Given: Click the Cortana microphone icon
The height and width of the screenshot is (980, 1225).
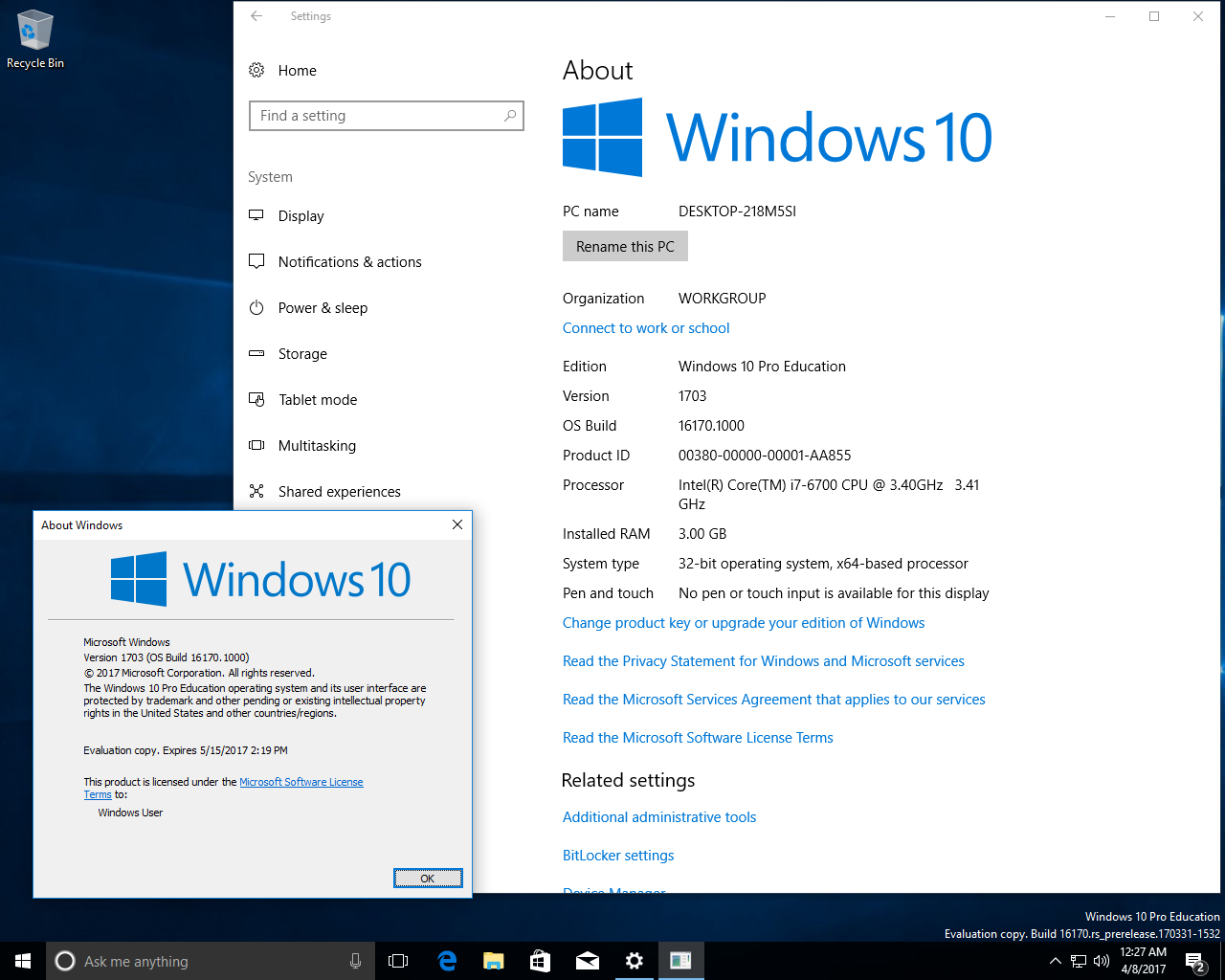Looking at the screenshot, I should click(356, 961).
